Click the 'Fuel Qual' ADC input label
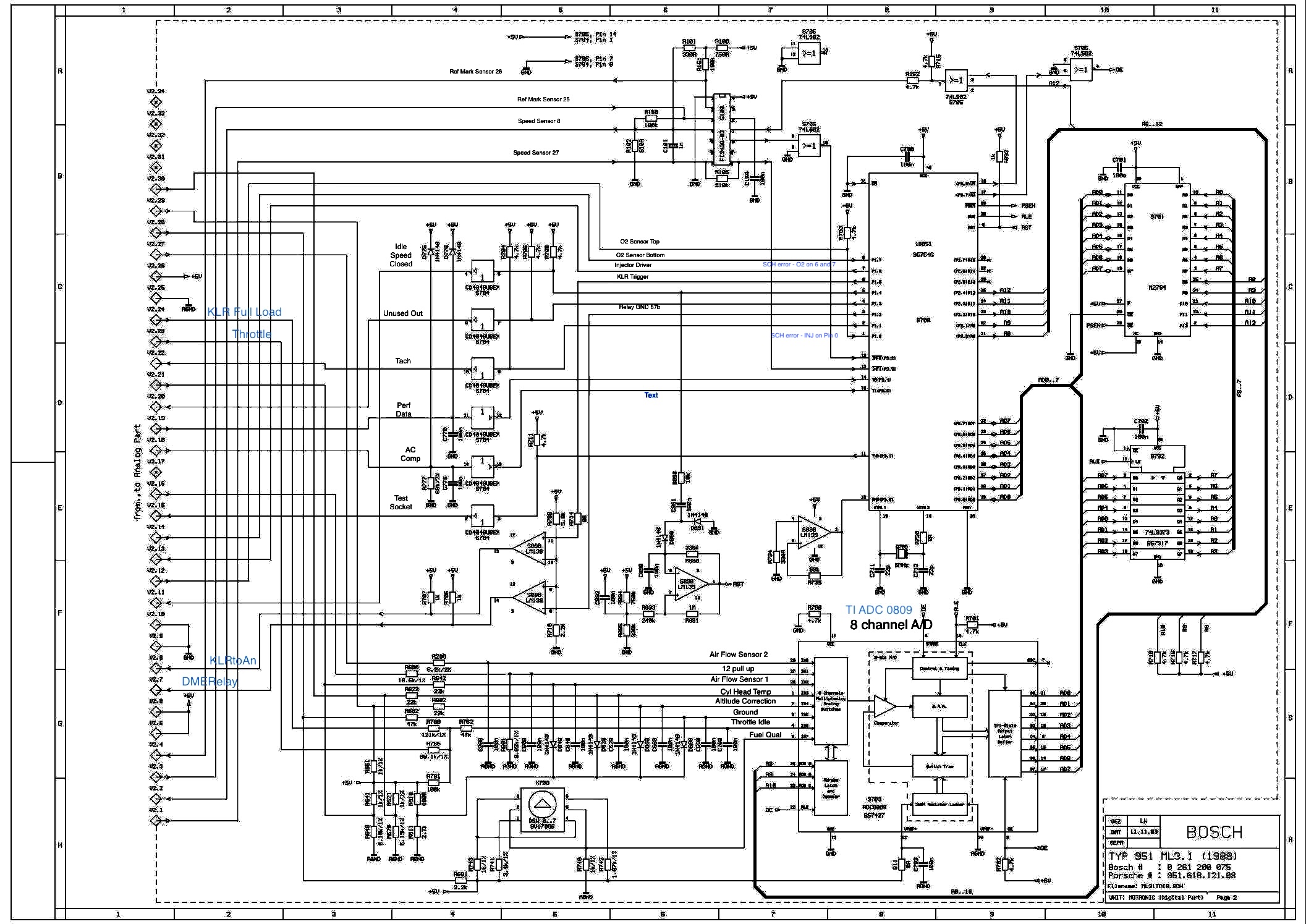This screenshot has height=924, width=1306. pyautogui.click(x=765, y=735)
